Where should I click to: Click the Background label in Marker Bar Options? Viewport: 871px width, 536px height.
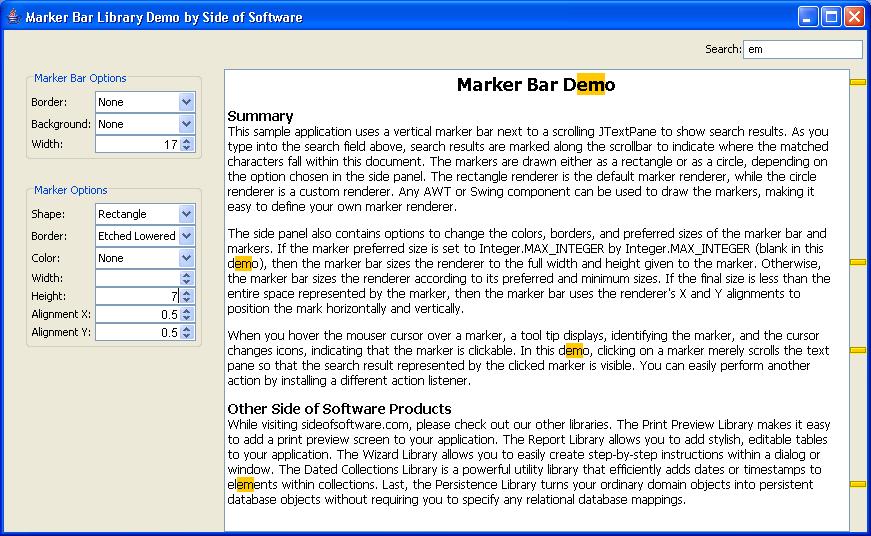pos(61,124)
